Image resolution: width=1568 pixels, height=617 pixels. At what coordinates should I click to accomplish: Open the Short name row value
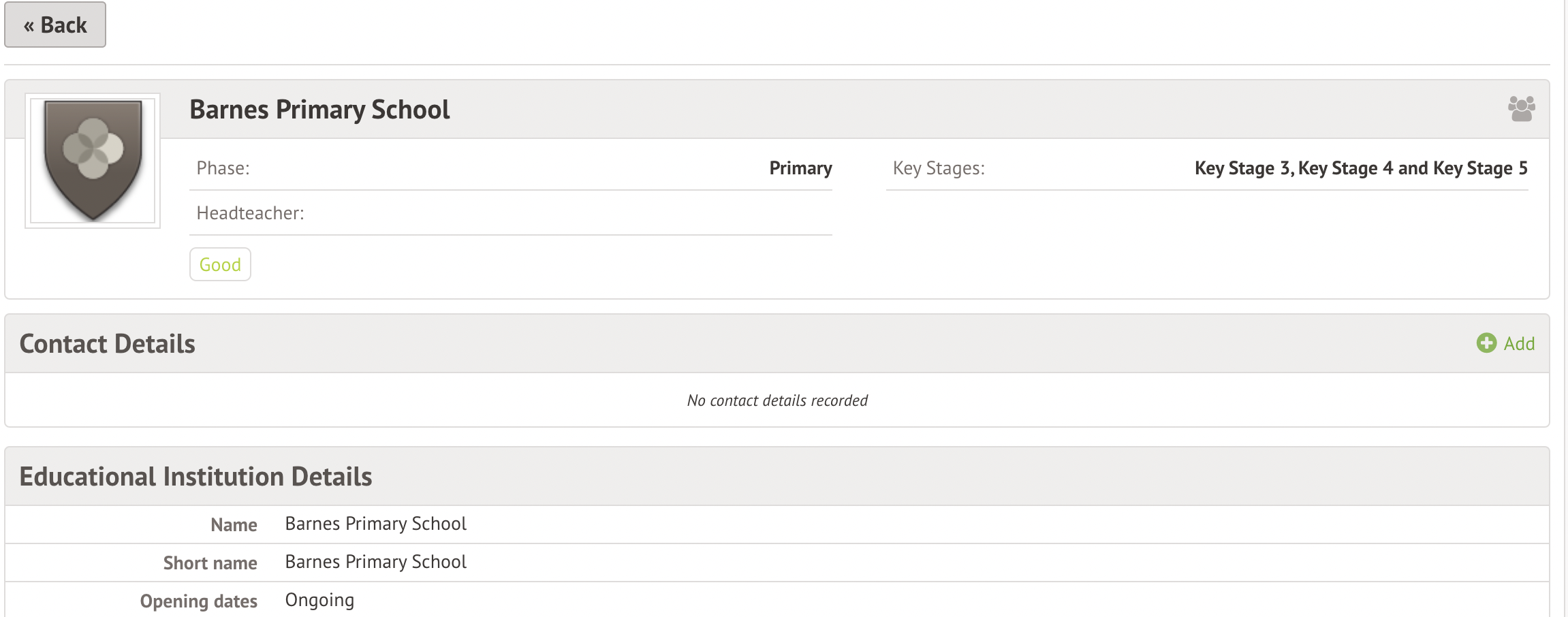[375, 562]
